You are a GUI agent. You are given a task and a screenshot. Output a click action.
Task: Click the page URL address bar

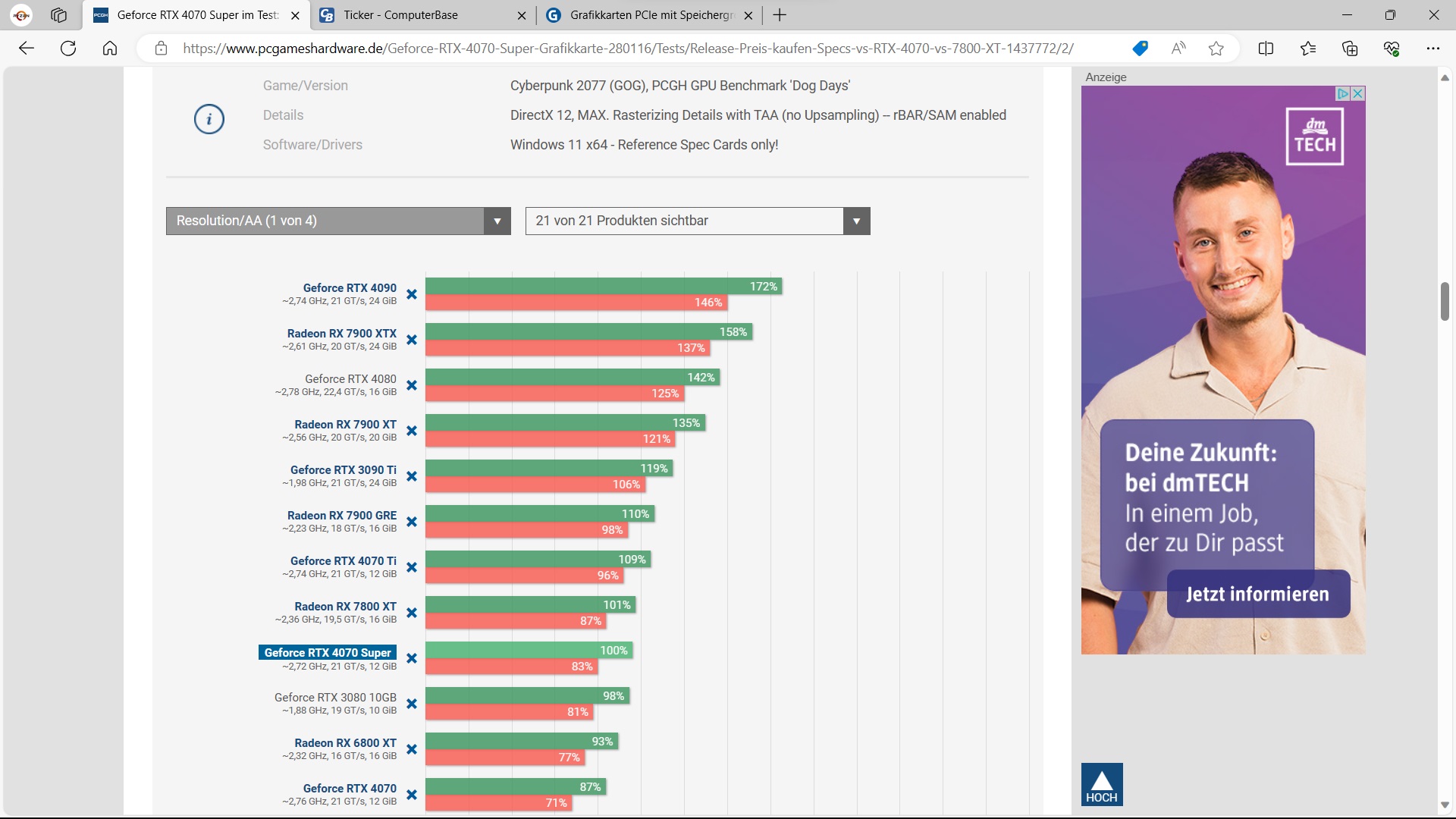point(628,49)
